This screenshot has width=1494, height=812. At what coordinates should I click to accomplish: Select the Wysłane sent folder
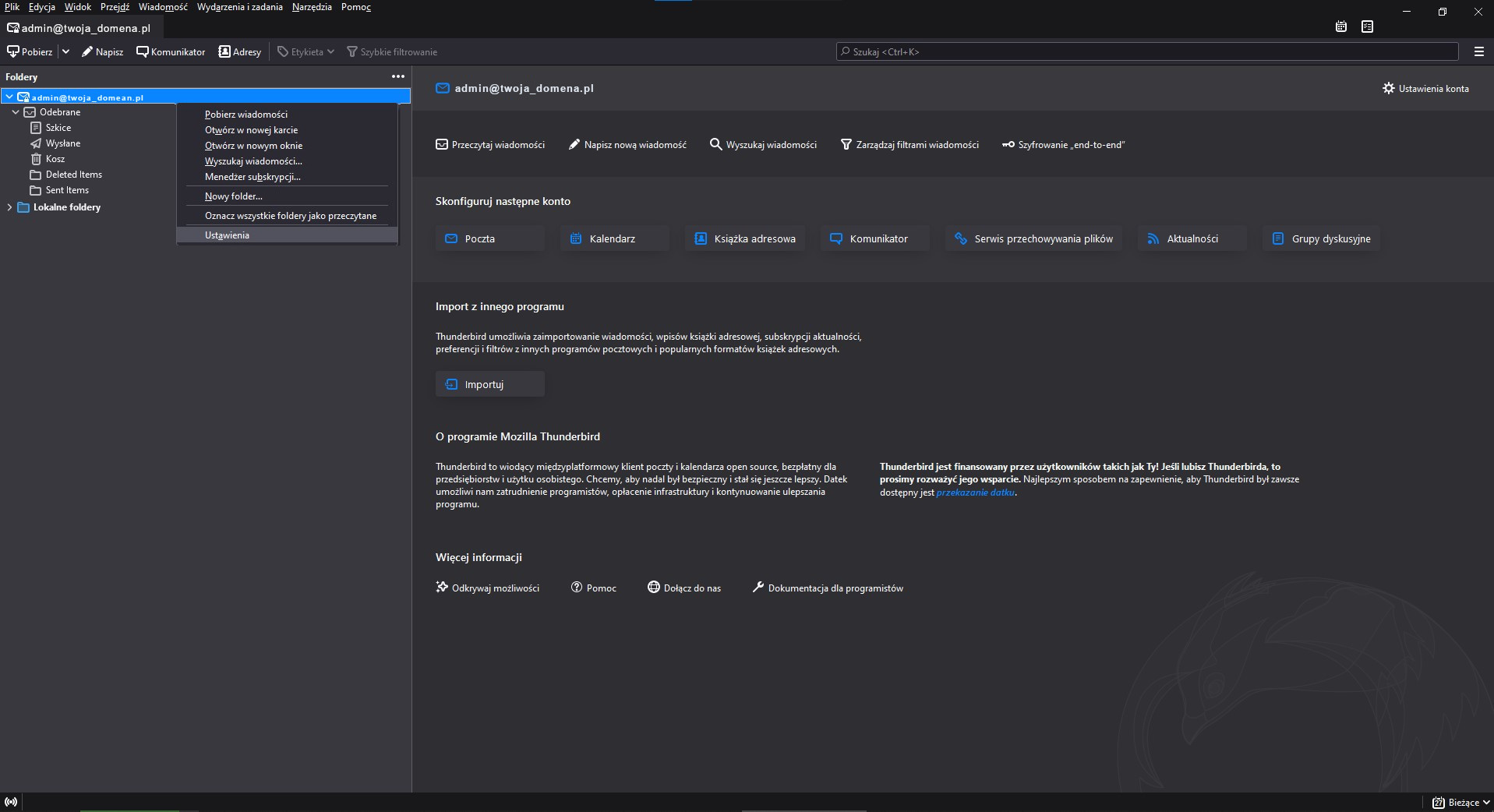(x=63, y=143)
